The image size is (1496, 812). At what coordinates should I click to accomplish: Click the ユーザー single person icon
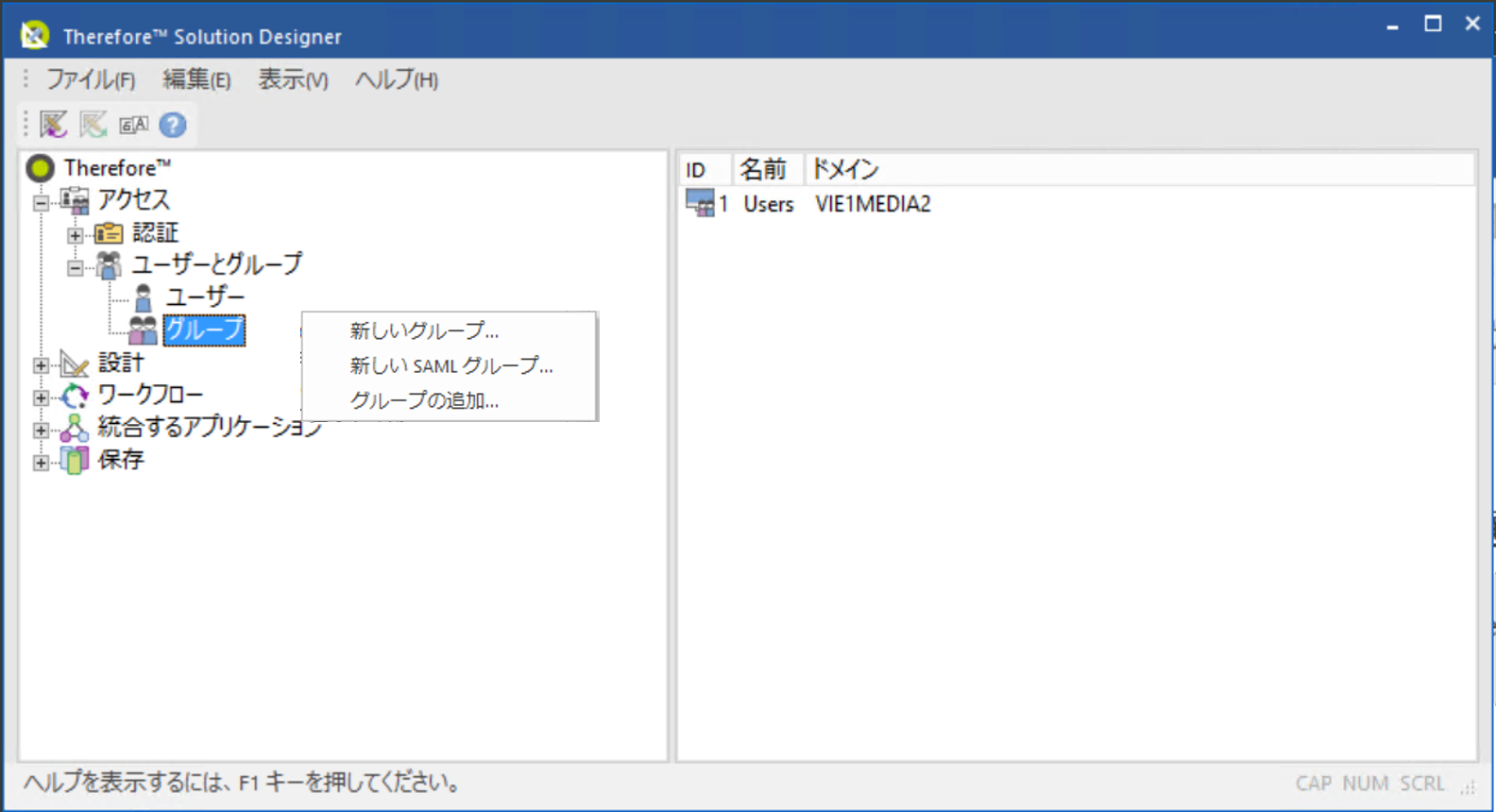[143, 297]
